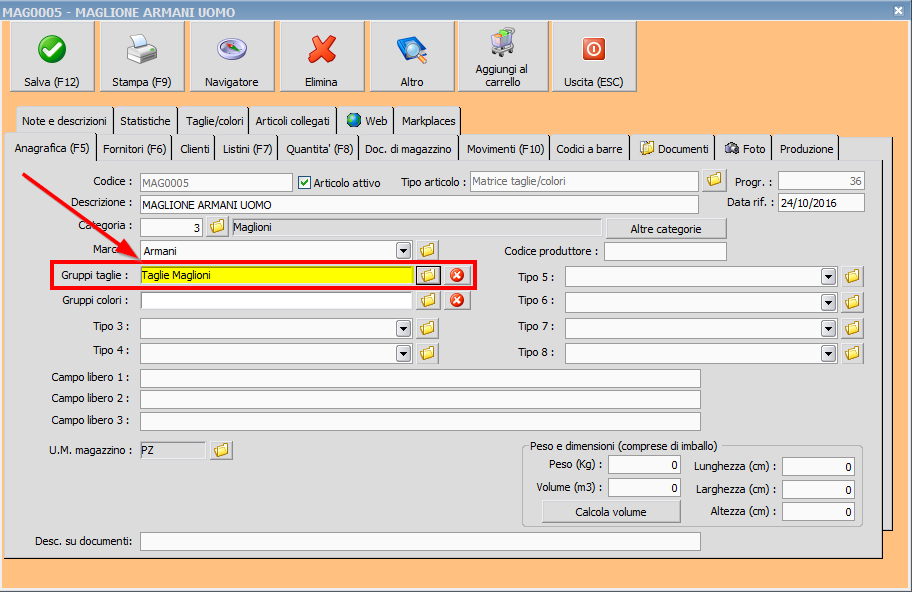Viewport: 912px width, 592px height.
Task: Open the Altro magnifier options
Action: click(x=411, y=57)
